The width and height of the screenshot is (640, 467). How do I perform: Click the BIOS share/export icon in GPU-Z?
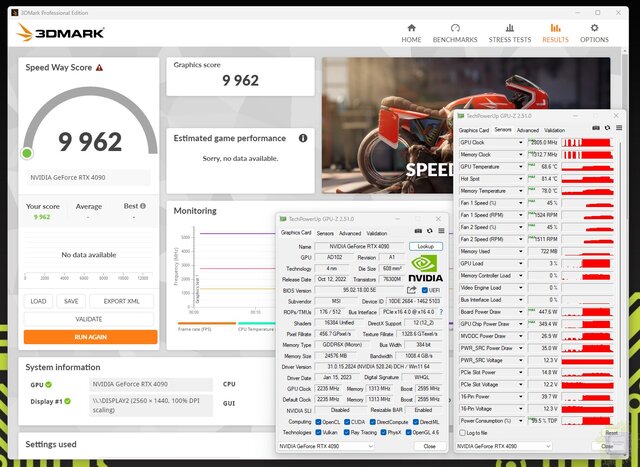[411, 290]
